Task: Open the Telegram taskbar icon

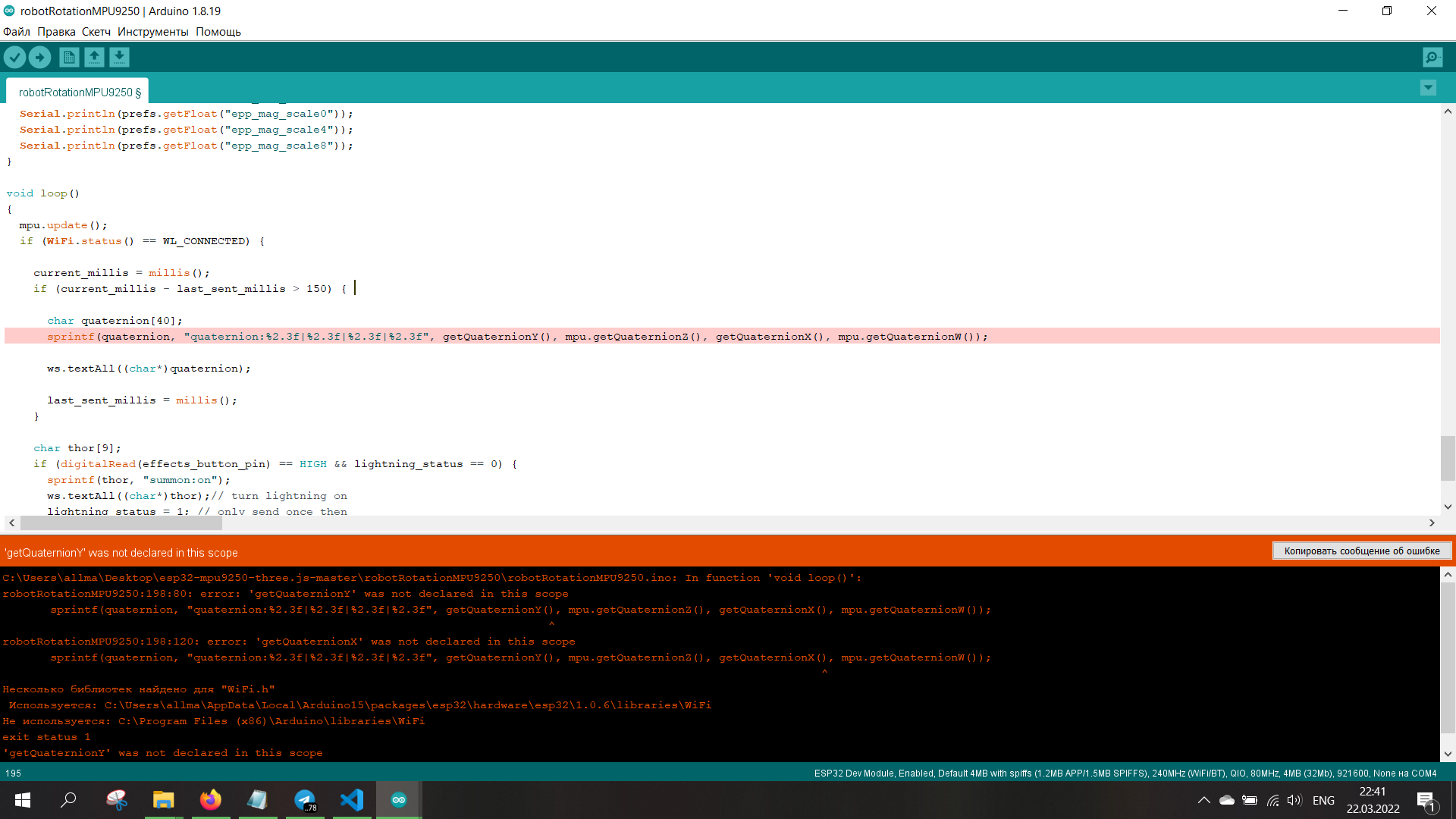Action: pos(305,800)
